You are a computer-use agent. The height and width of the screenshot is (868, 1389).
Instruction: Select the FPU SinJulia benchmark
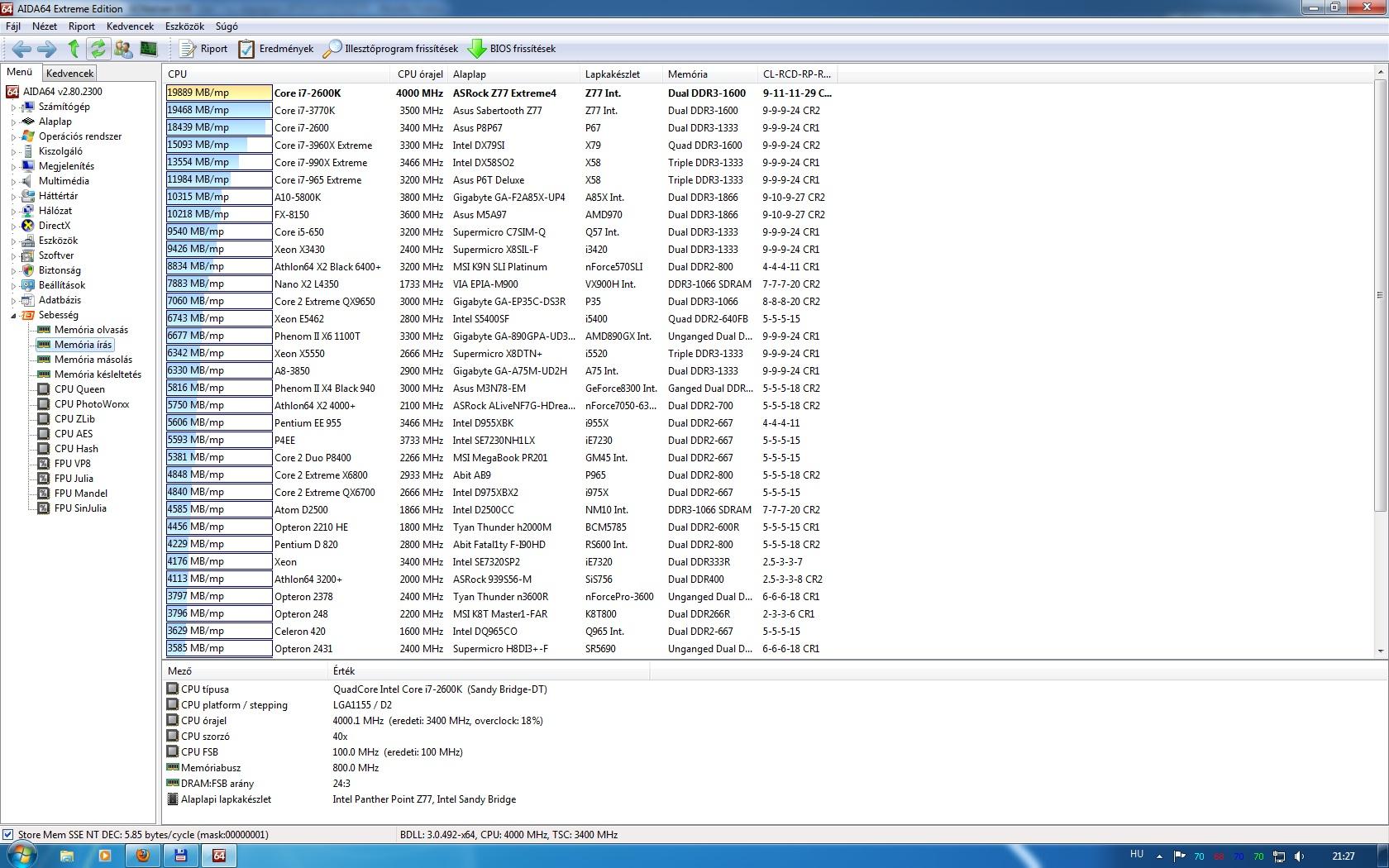pos(80,508)
